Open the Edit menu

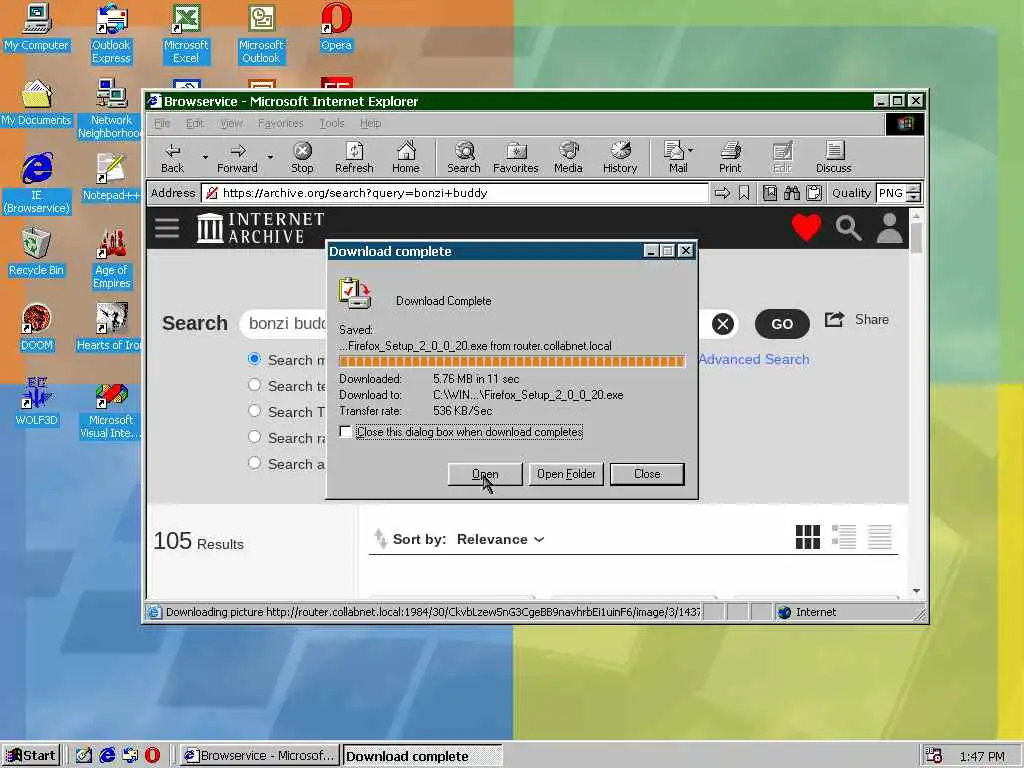[195, 123]
